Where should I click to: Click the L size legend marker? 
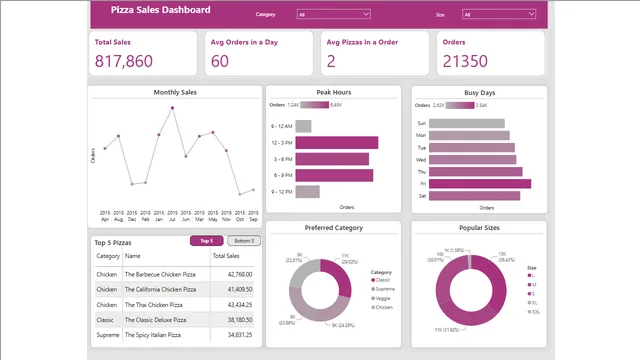[x=529, y=276]
